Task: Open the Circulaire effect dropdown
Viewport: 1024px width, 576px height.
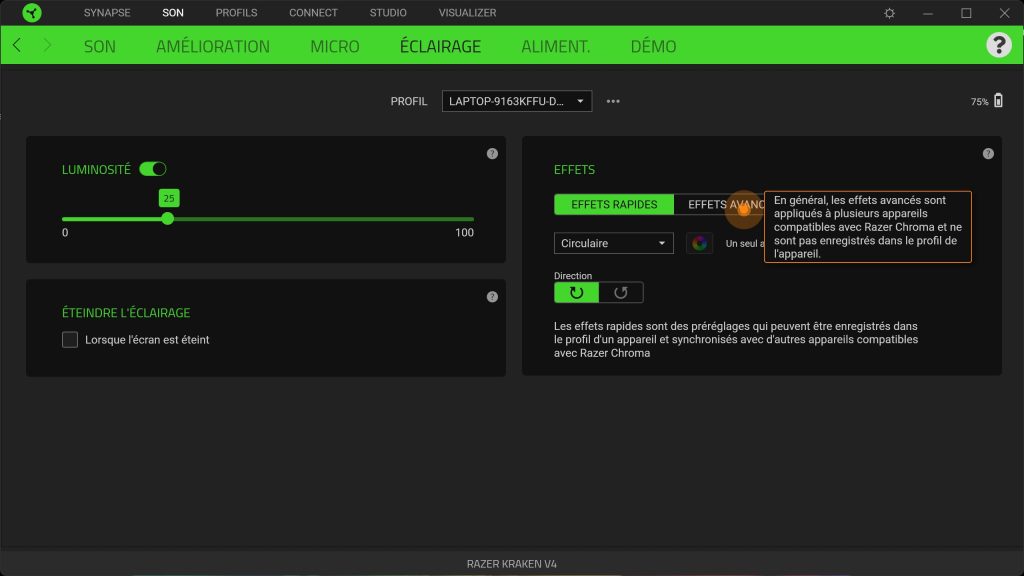Action: (613, 243)
